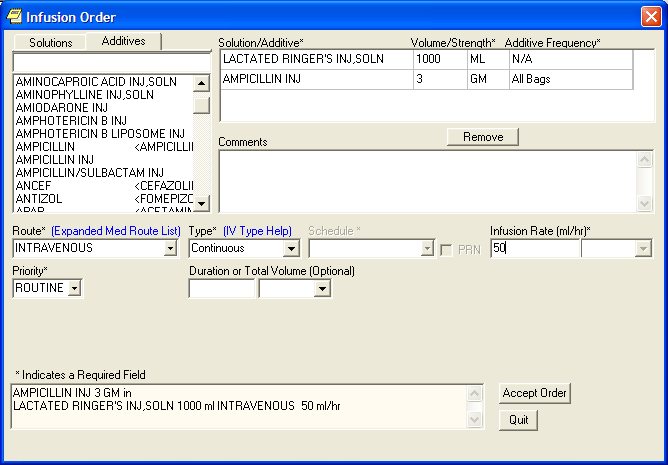Switch to the Solutions tab
This screenshot has height=465, width=668.
pyautogui.click(x=50, y=43)
